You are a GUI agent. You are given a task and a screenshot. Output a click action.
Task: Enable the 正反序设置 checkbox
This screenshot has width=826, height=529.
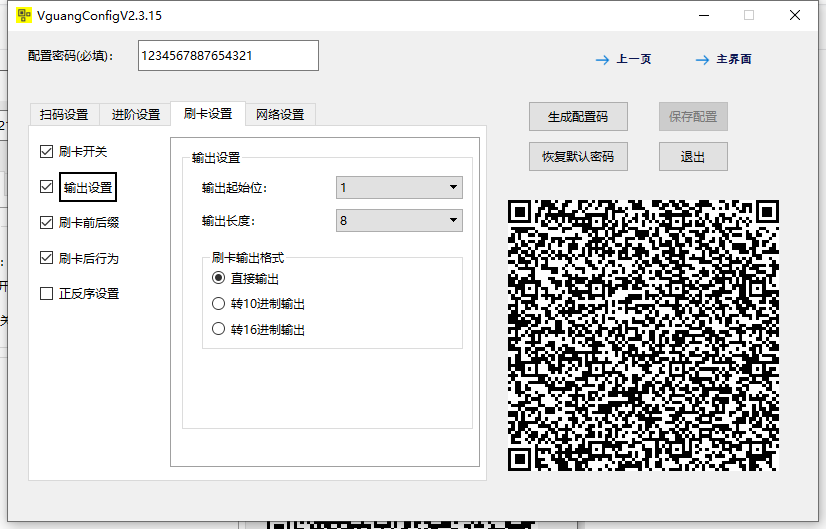46,293
